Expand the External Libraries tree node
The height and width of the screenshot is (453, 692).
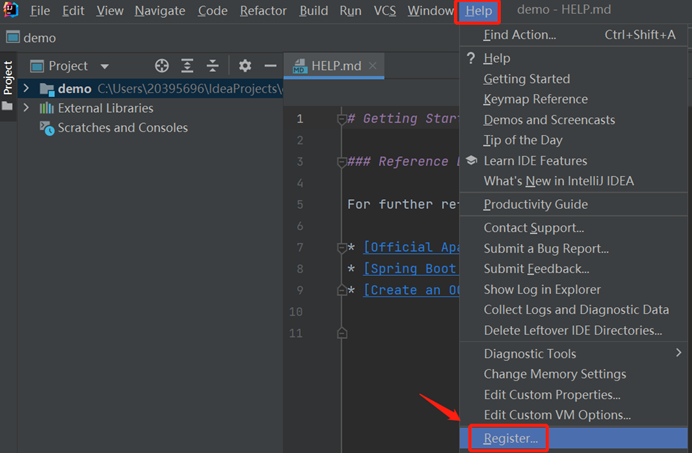pos(26,108)
